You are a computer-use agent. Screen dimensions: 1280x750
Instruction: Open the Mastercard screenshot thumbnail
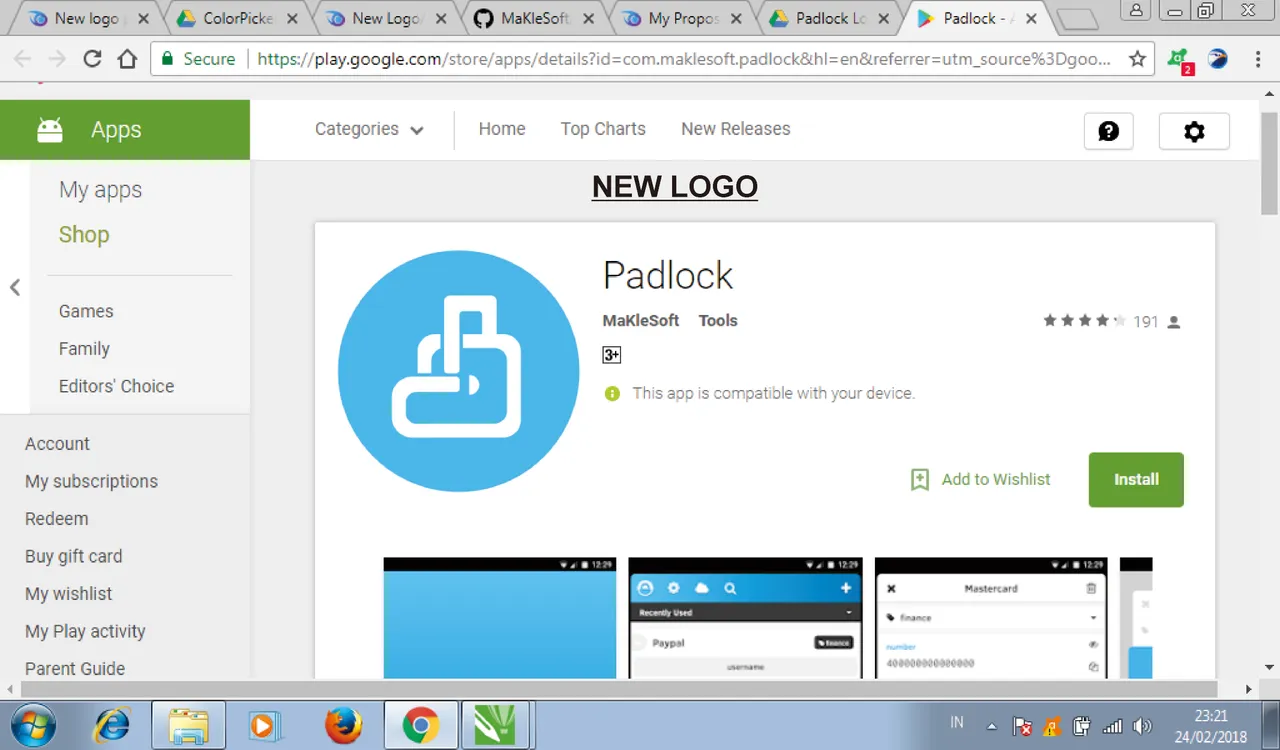[x=991, y=618]
